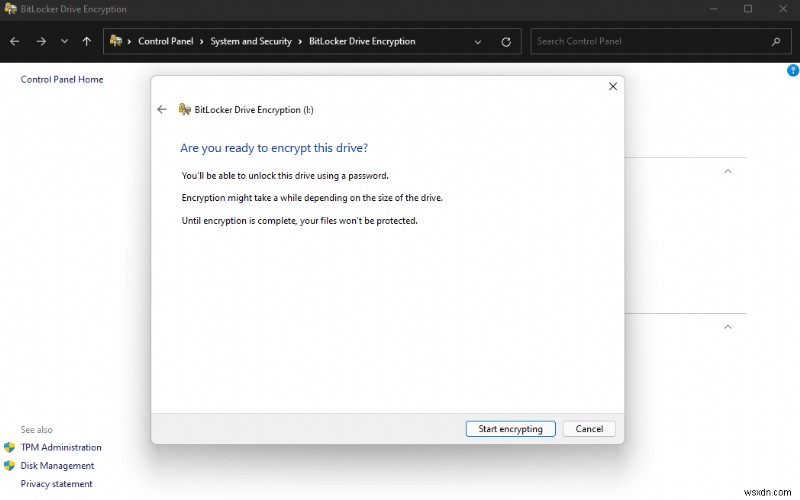
Task: Navigate forward in Control Panel window
Action: (x=41, y=41)
